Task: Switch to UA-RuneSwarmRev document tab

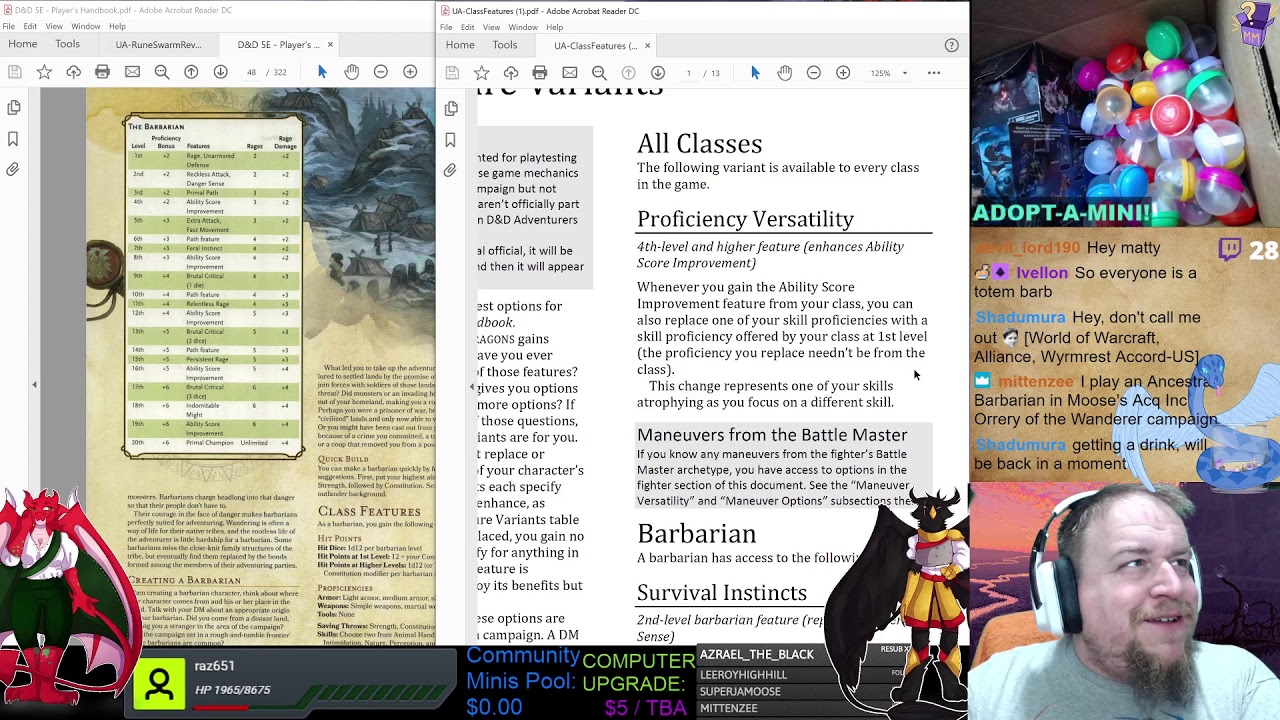Action: 158,45
